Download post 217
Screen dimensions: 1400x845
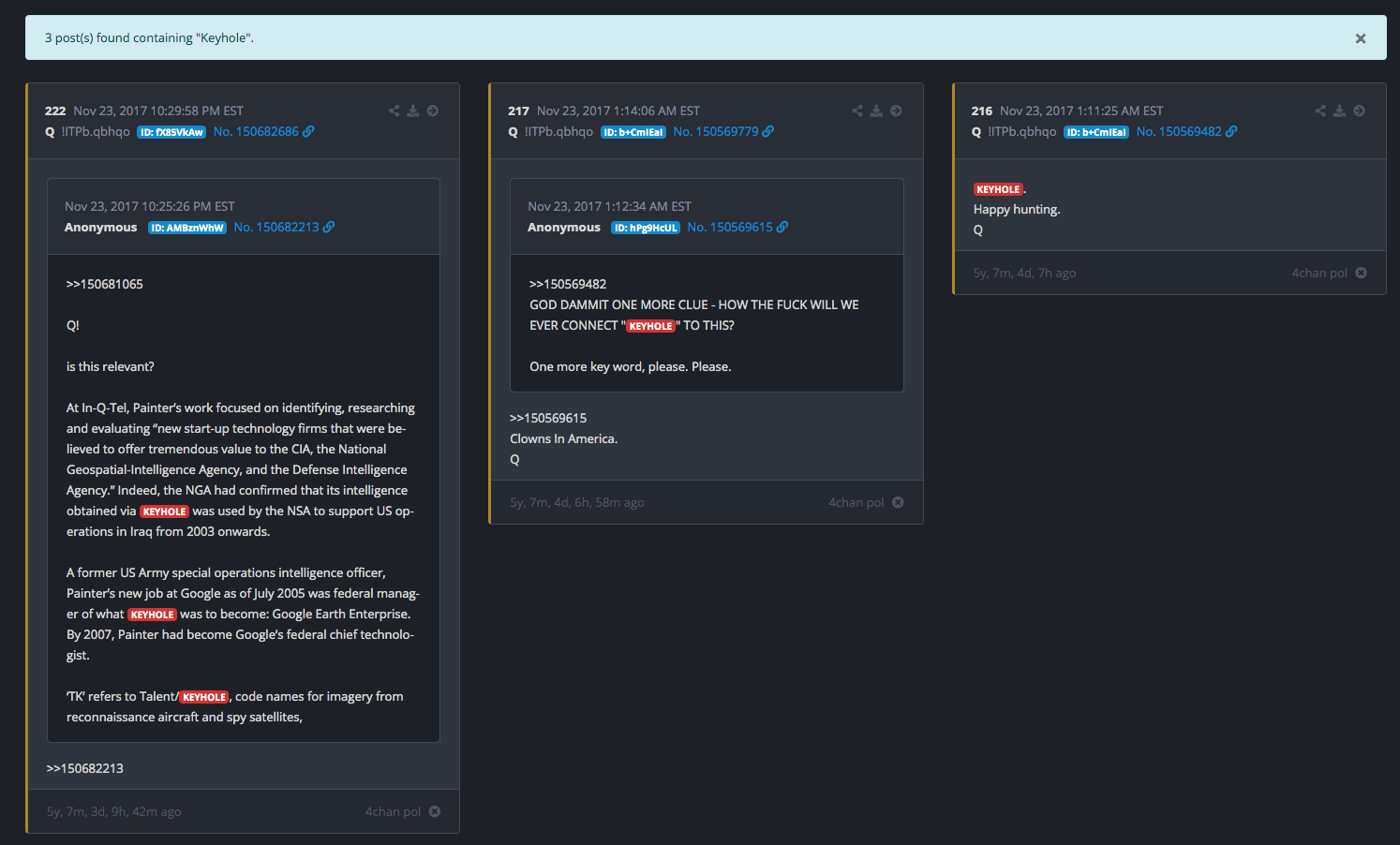point(876,111)
